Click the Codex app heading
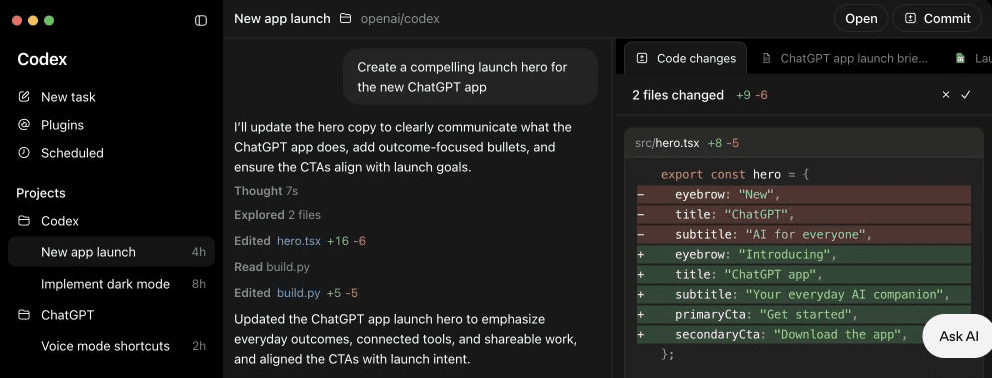Viewport: 992px width, 378px height. (42, 60)
